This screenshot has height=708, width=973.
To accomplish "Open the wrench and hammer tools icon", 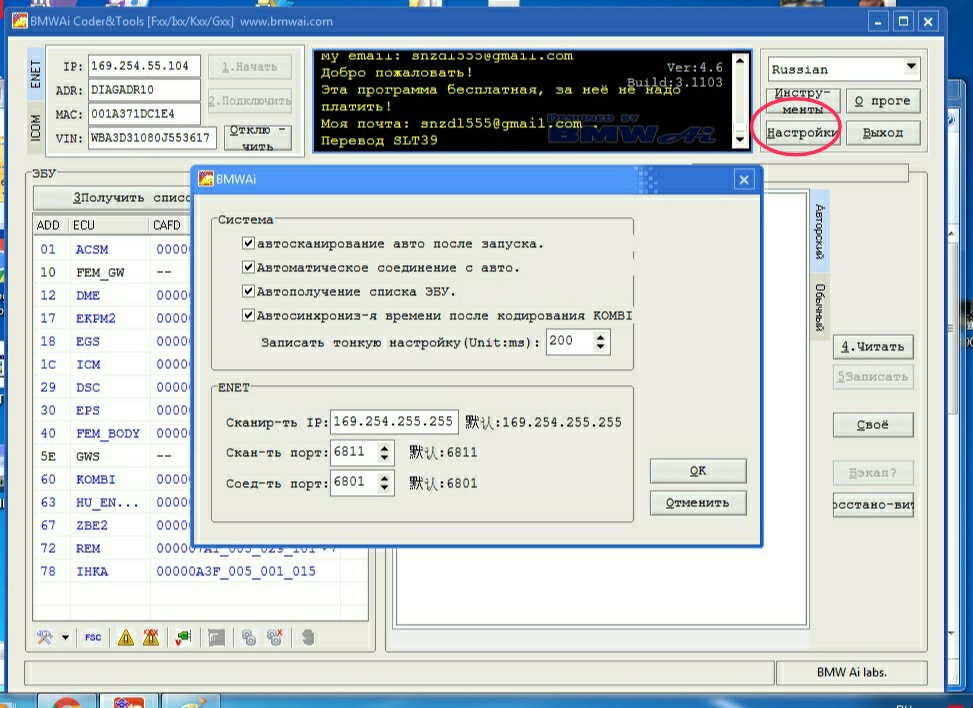I will pyautogui.click(x=44, y=637).
